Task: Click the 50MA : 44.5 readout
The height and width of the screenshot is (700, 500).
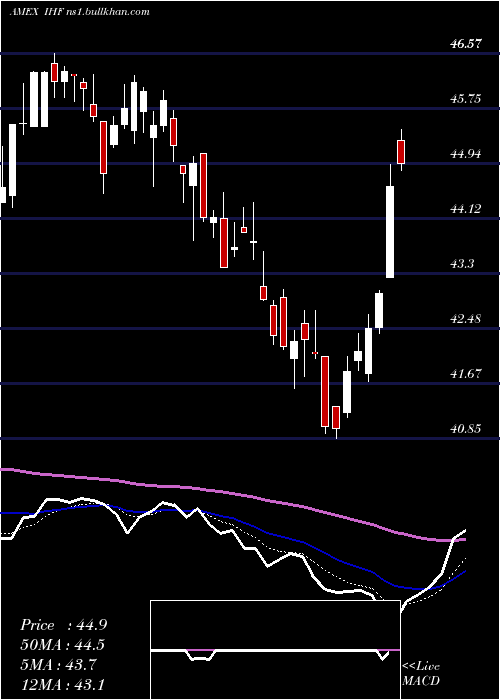Action: (63, 645)
